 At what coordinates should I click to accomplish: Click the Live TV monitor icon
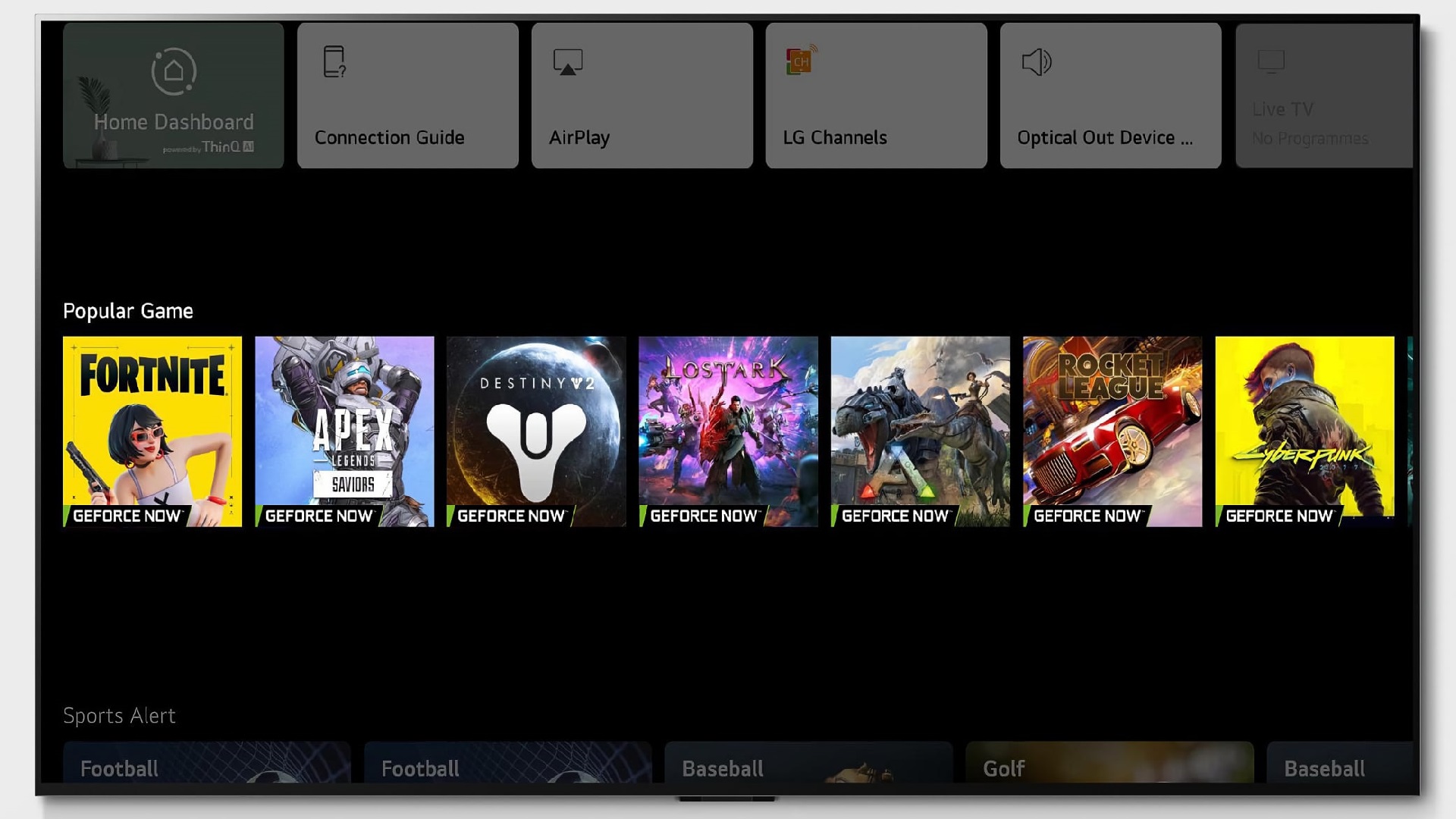click(x=1271, y=61)
